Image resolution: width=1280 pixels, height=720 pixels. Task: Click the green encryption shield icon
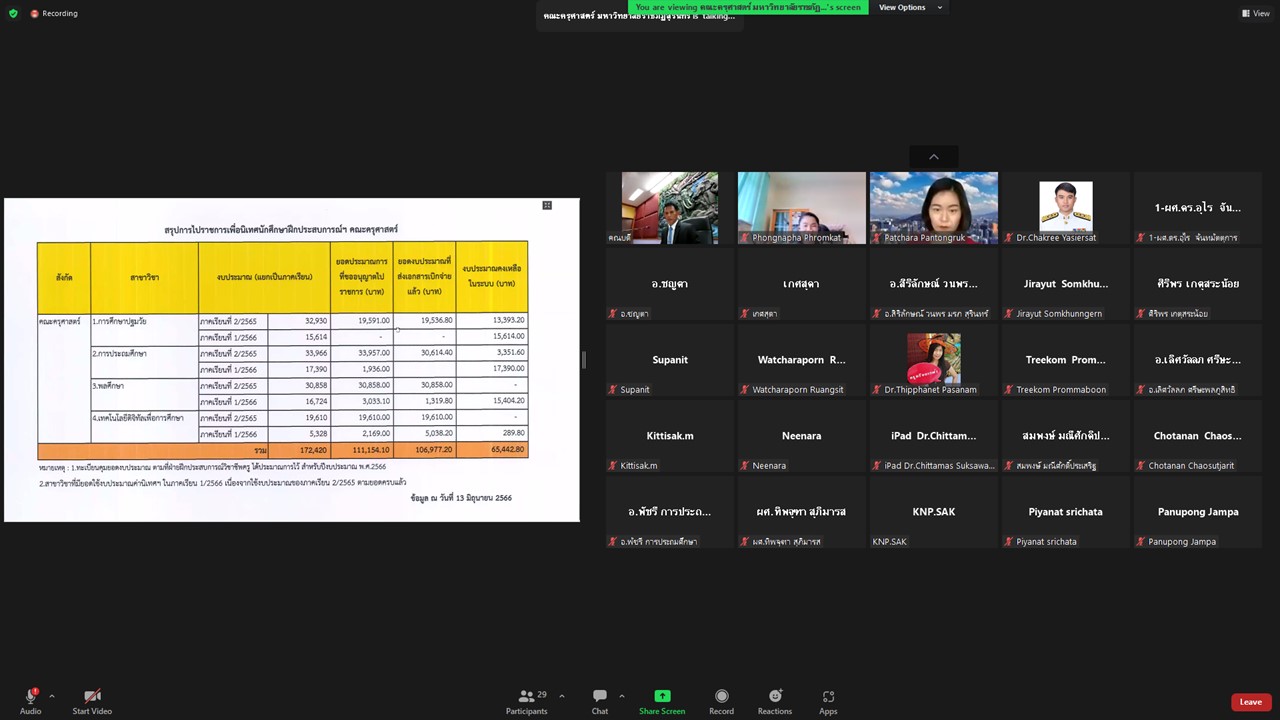13,13
